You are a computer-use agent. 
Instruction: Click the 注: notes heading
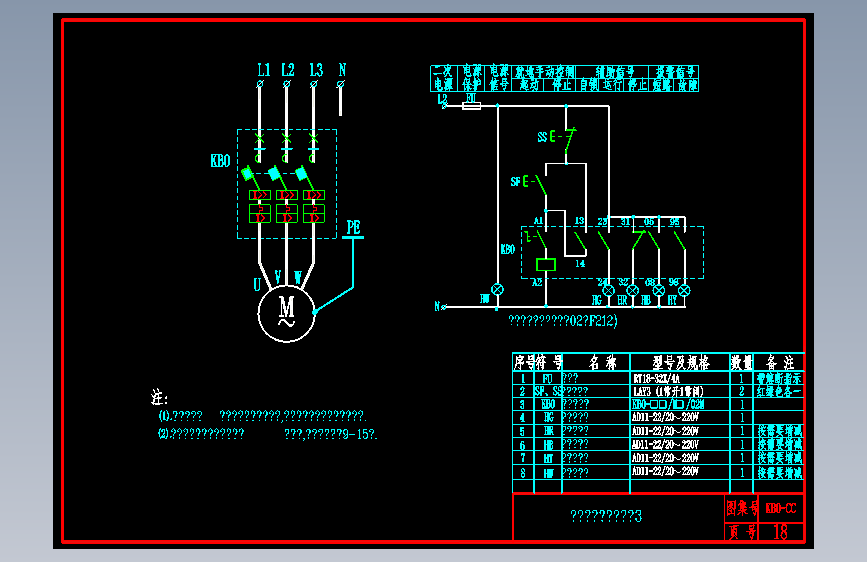point(159,397)
